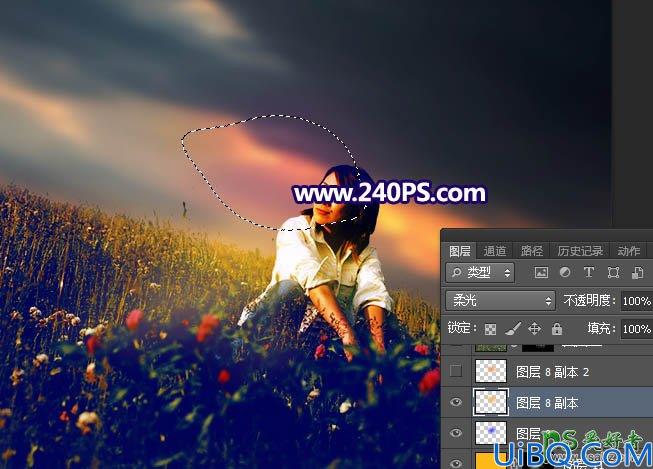Hide the layer below 图层 8 副本
This screenshot has width=653, height=469.
pyautogui.click(x=456, y=433)
